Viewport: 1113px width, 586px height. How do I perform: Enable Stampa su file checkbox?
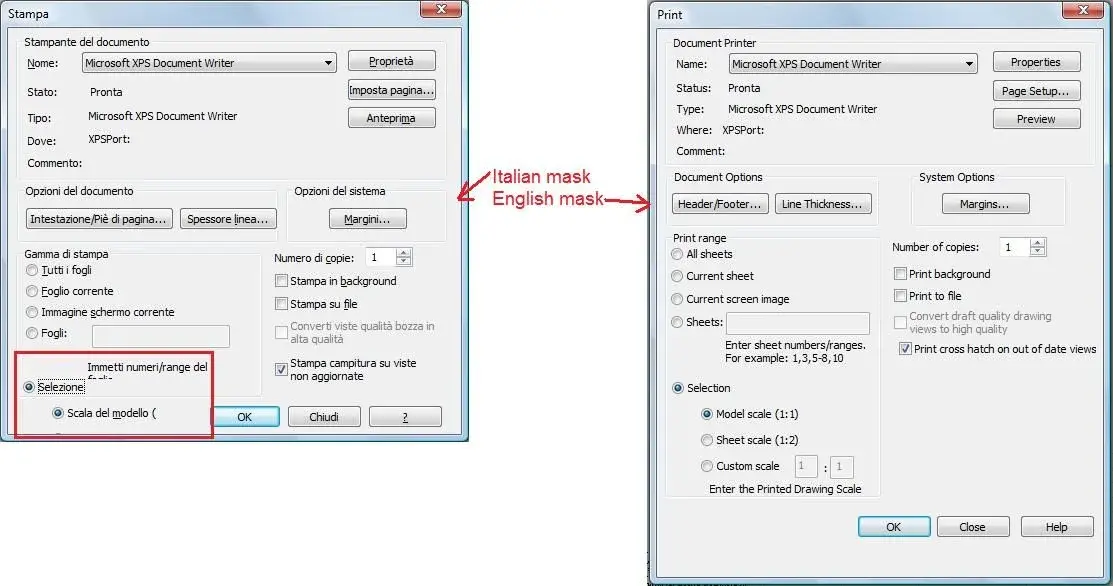coord(281,304)
